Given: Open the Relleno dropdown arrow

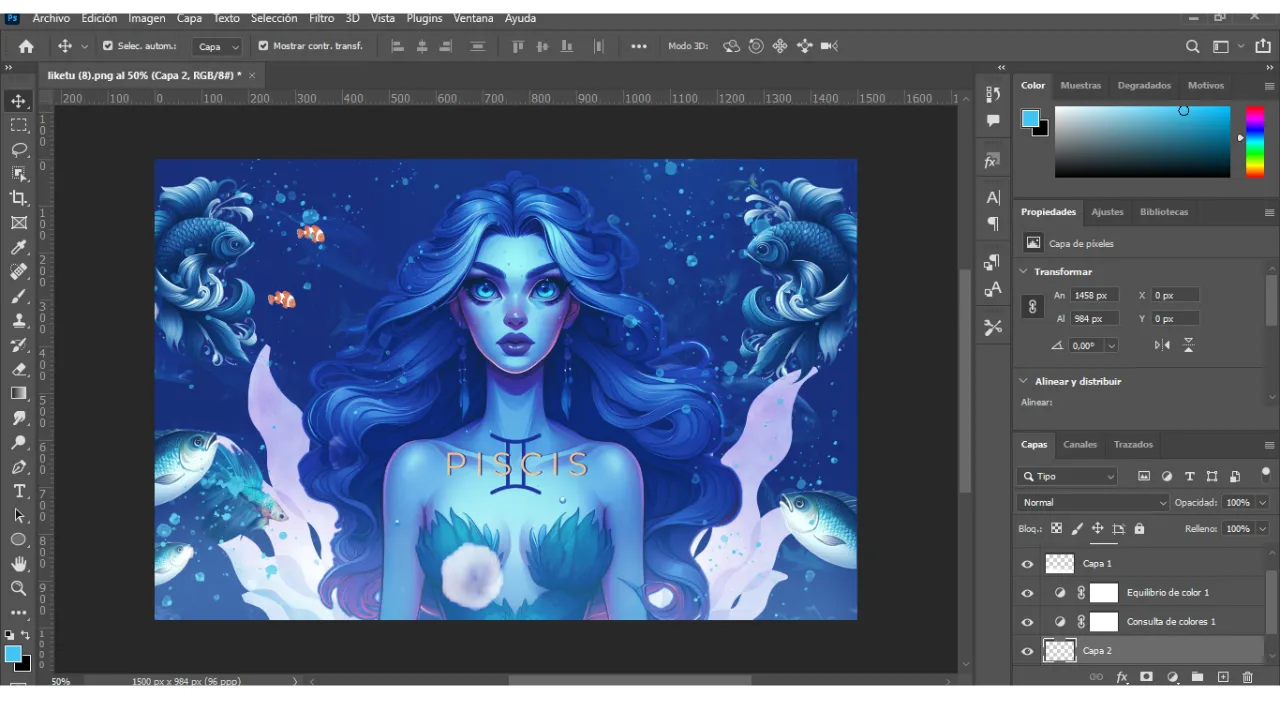Looking at the screenshot, I should point(1261,528).
